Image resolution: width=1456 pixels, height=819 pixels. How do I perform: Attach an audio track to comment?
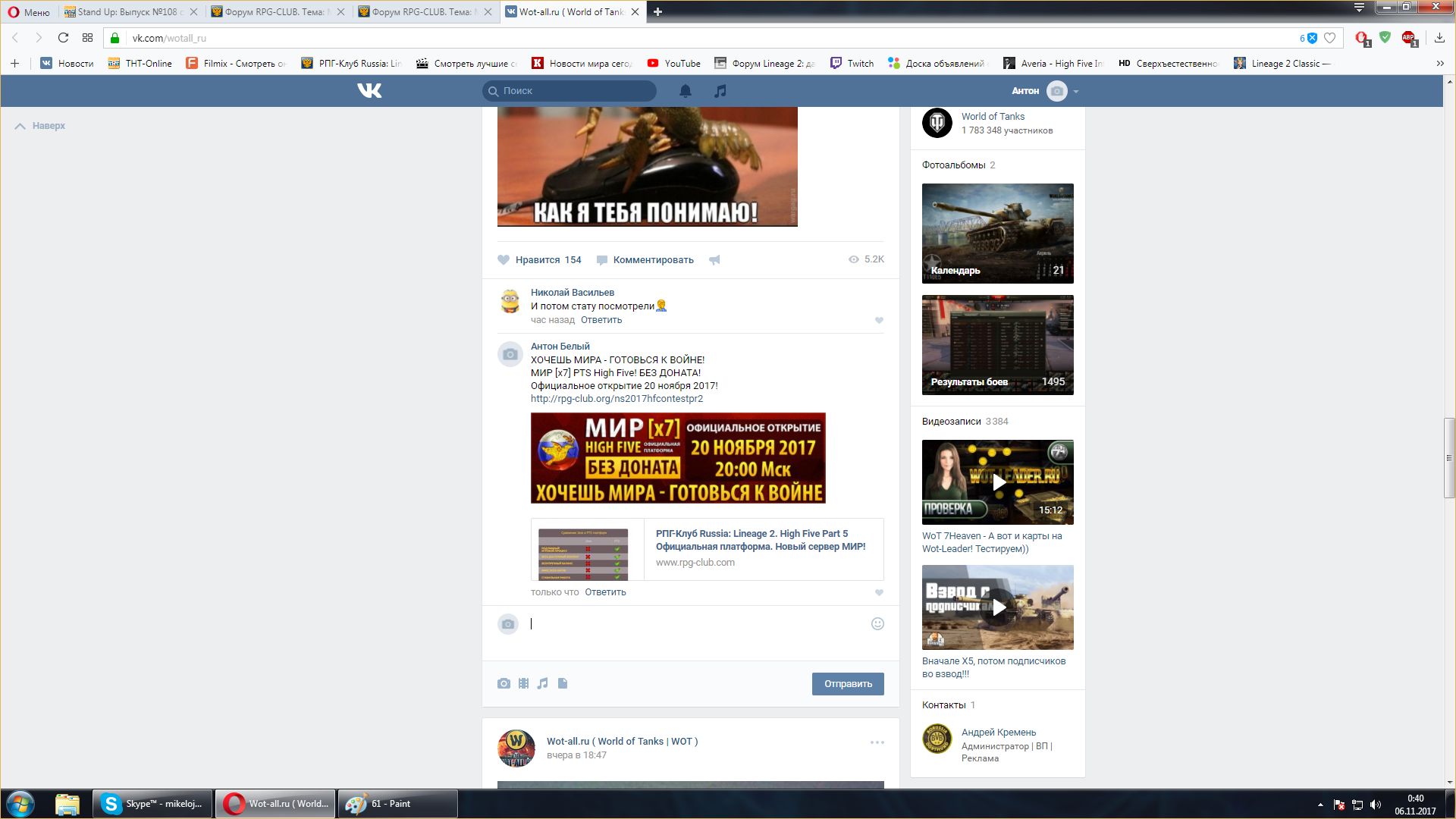tap(542, 683)
